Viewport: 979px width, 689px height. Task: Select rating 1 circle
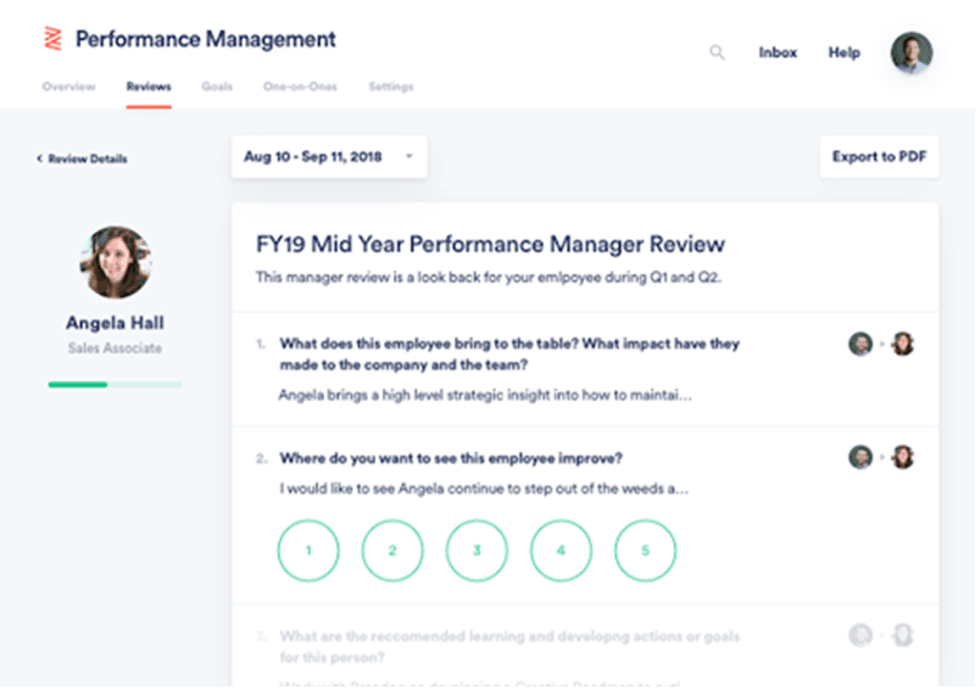point(308,550)
